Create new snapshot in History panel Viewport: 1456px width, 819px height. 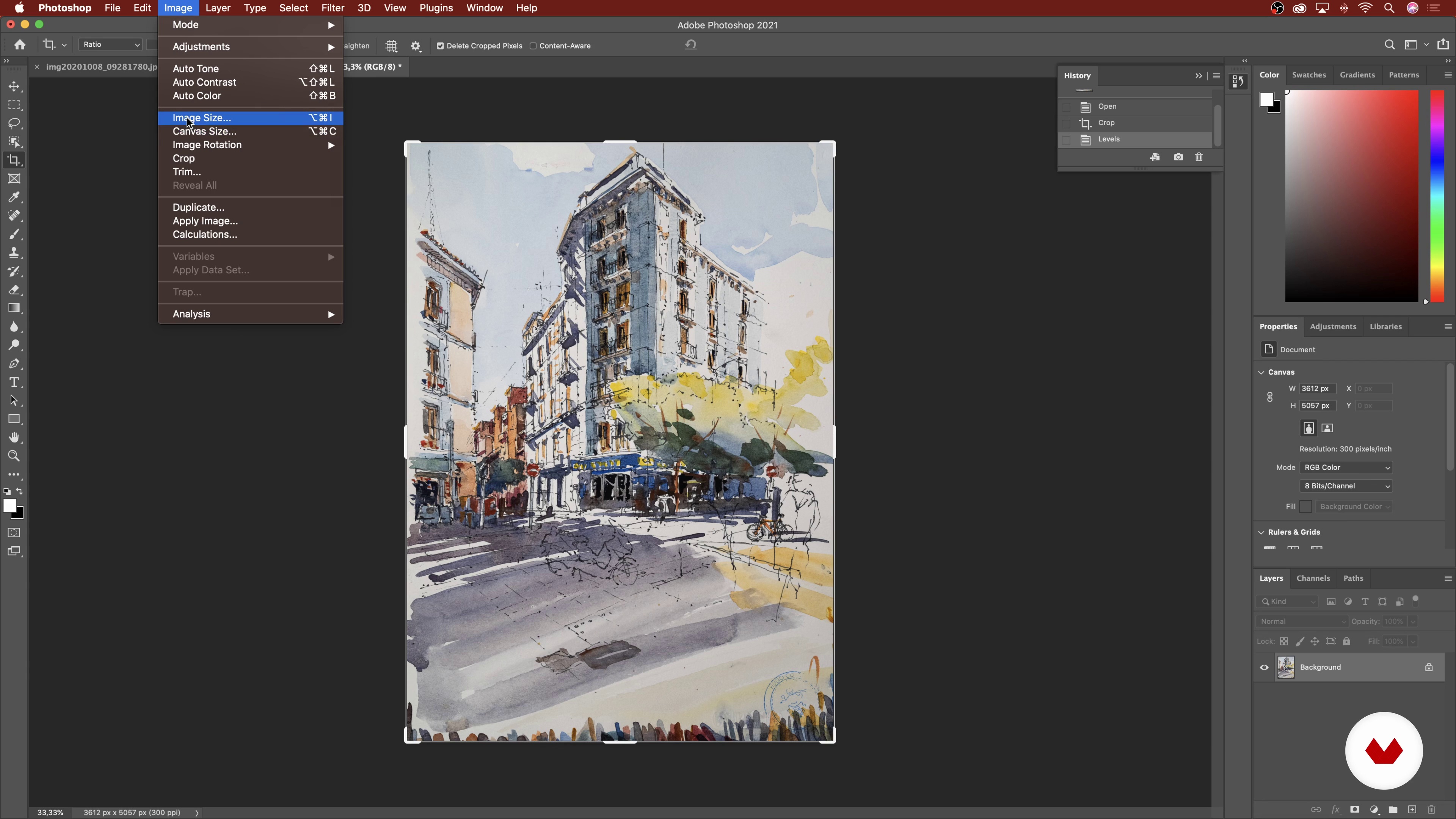(1178, 157)
